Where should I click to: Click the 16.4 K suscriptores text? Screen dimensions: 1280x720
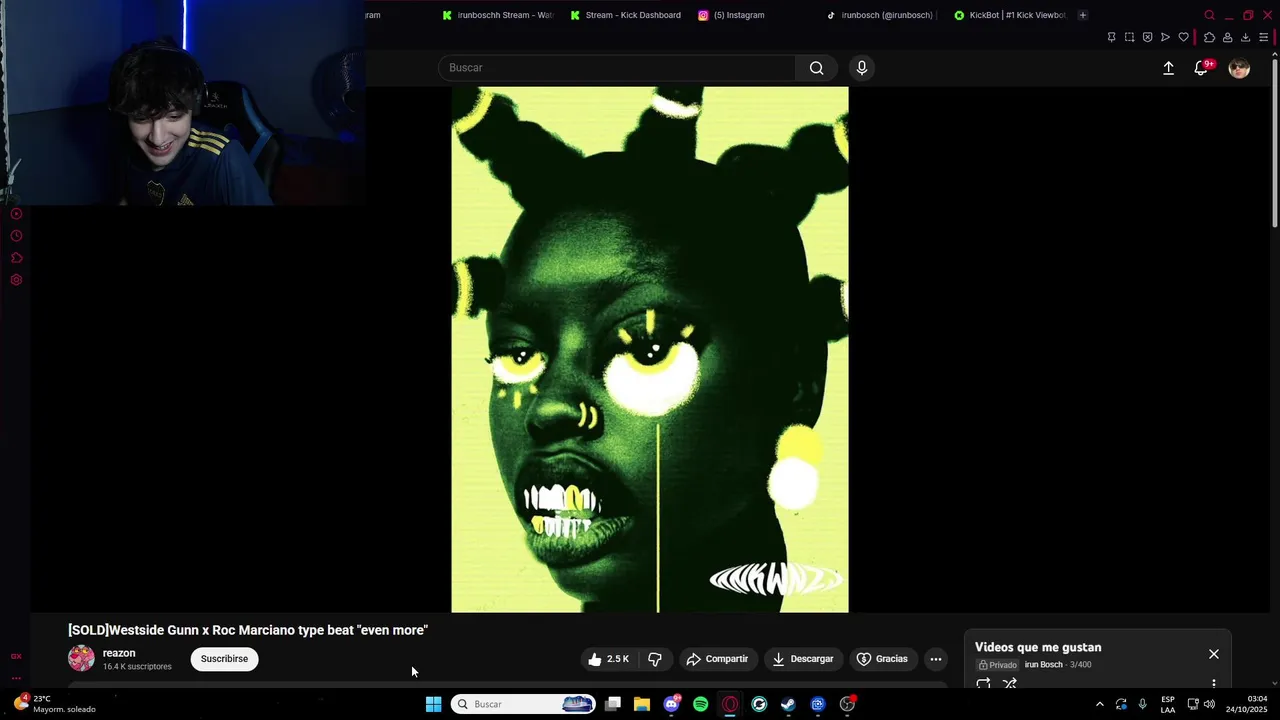(137, 667)
